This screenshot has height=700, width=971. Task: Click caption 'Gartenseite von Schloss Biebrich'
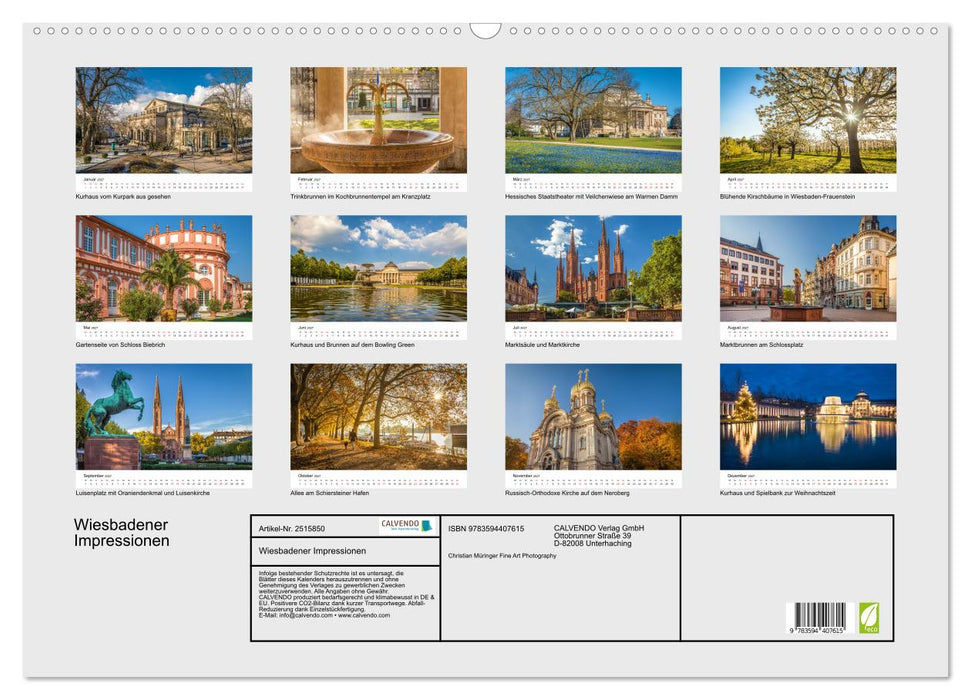pos(120,344)
